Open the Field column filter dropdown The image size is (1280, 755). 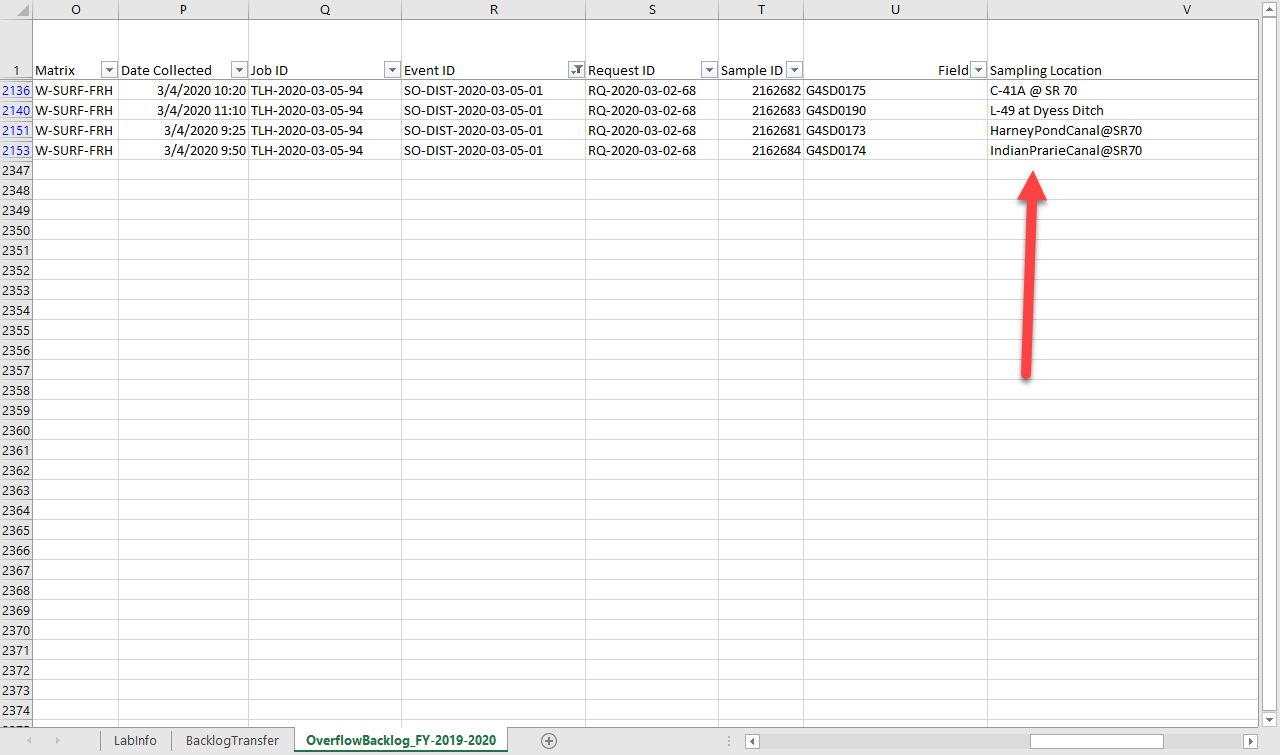pos(978,70)
